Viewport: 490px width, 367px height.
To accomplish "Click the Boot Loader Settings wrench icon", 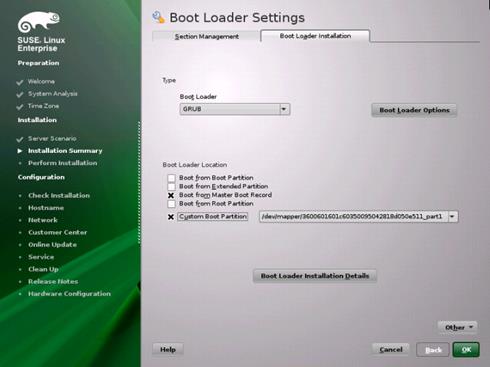I will pos(158,17).
